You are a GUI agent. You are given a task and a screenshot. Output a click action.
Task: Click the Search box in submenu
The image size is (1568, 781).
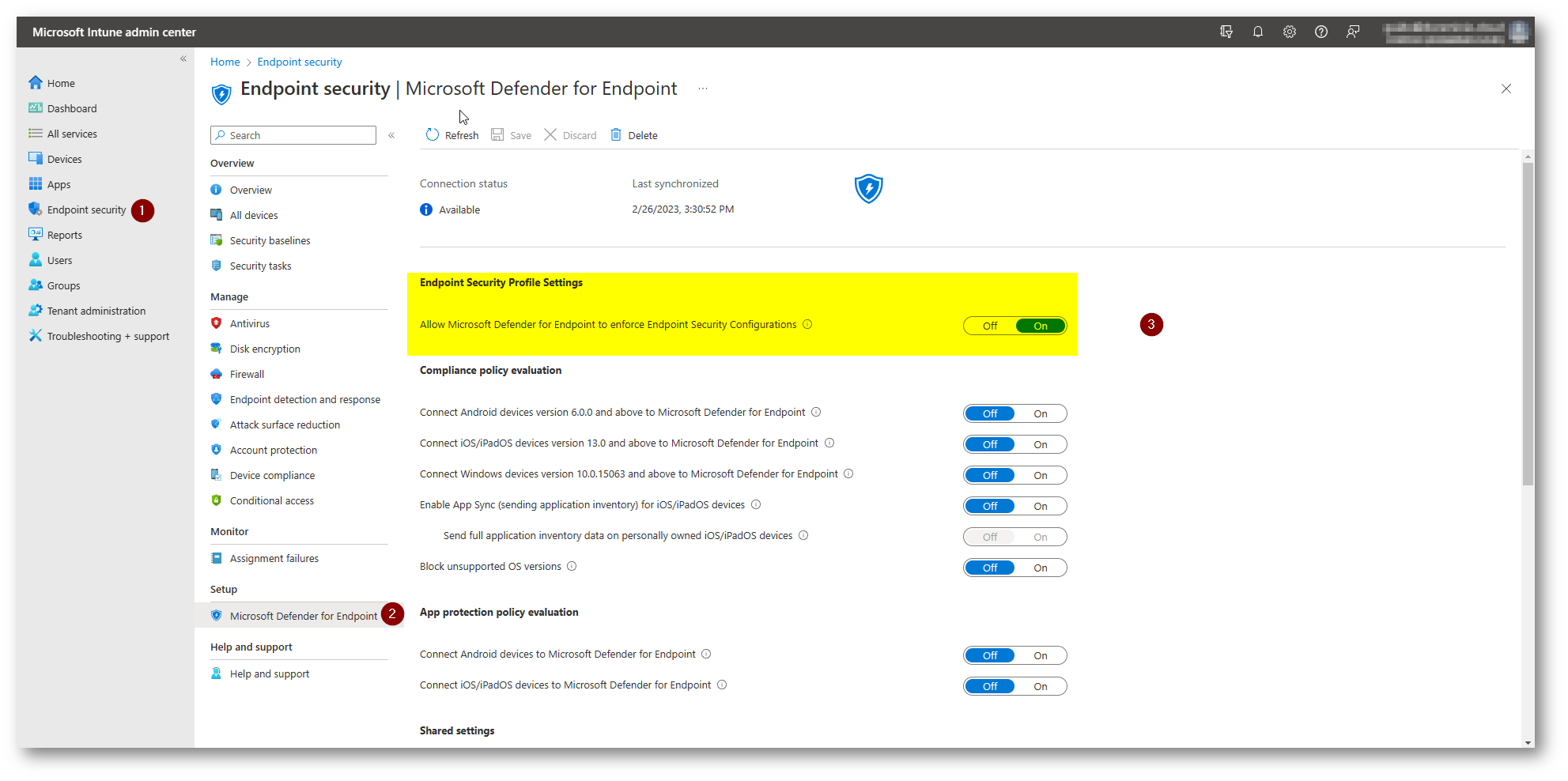(293, 135)
